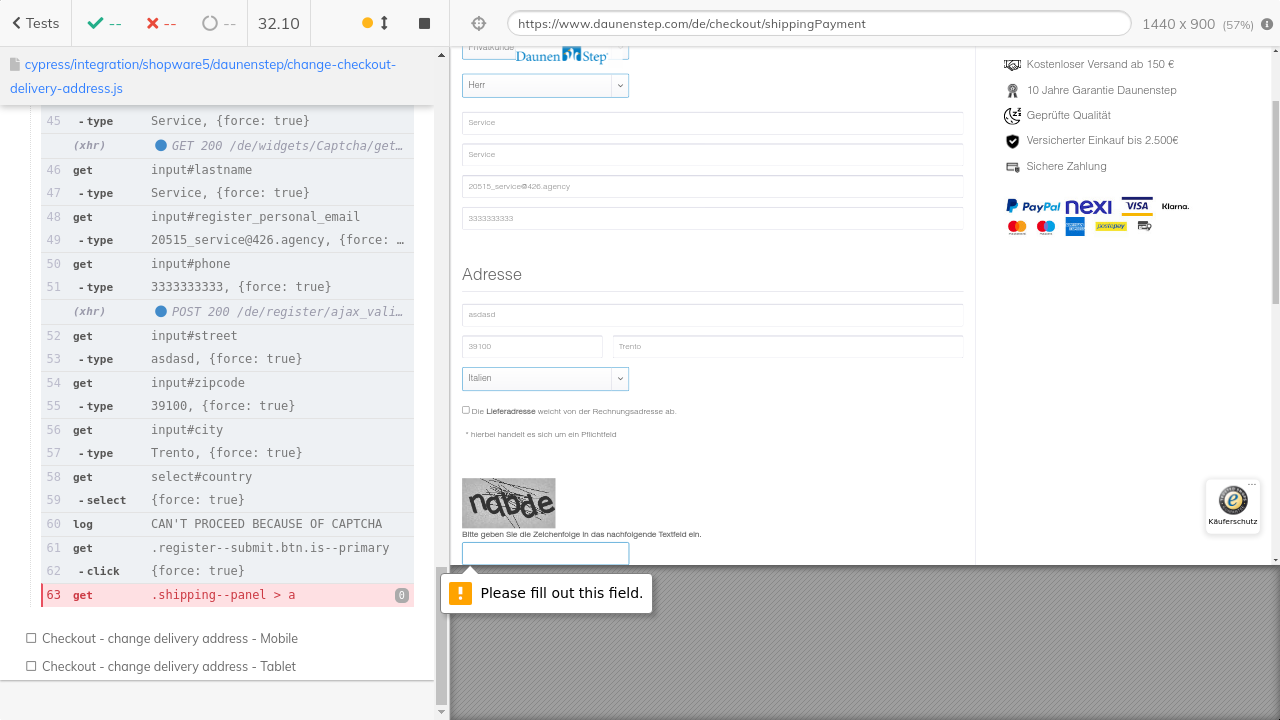
Task: Click the Stop test run square icon
Action: click(424, 23)
